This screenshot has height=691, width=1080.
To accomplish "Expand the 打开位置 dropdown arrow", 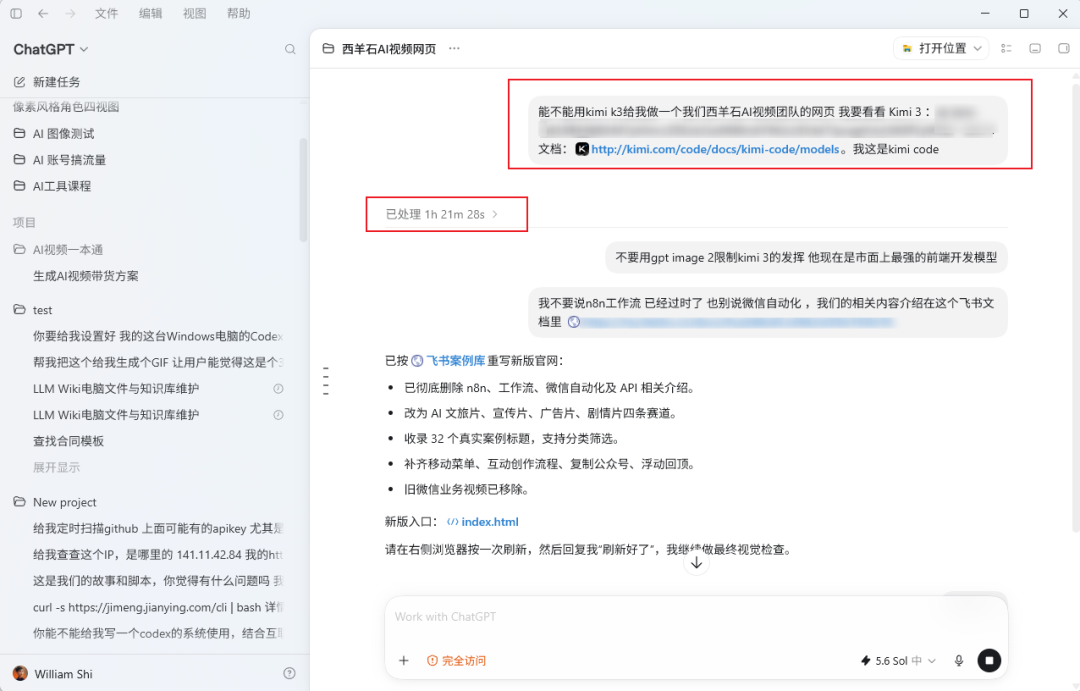I will pos(978,48).
